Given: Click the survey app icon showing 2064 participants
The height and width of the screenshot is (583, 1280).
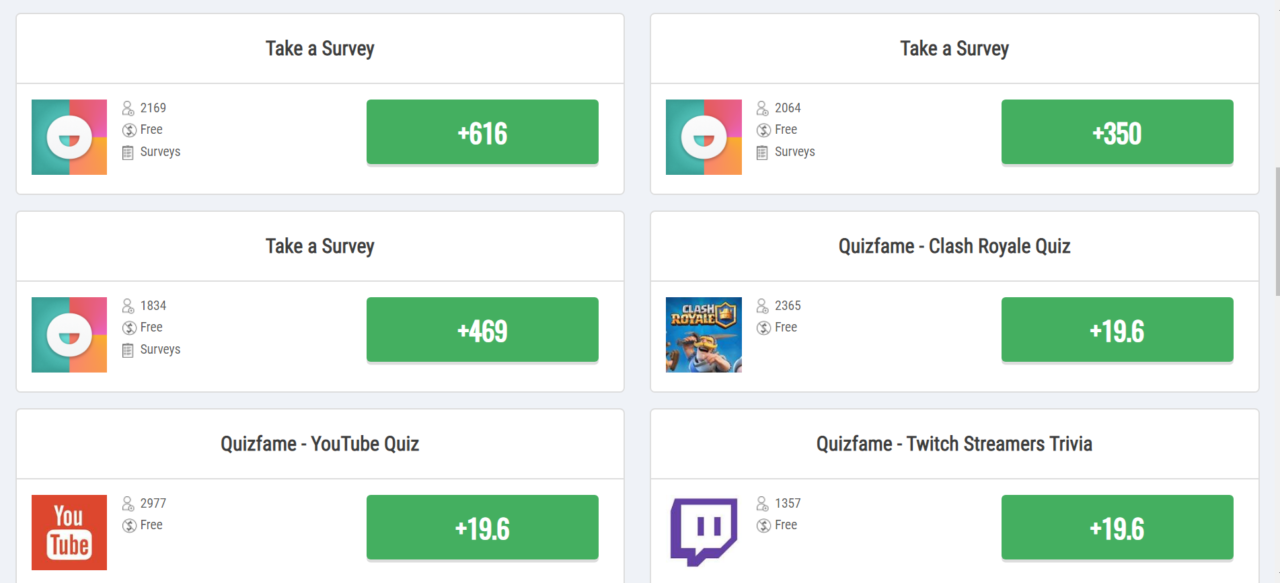Looking at the screenshot, I should 704,136.
